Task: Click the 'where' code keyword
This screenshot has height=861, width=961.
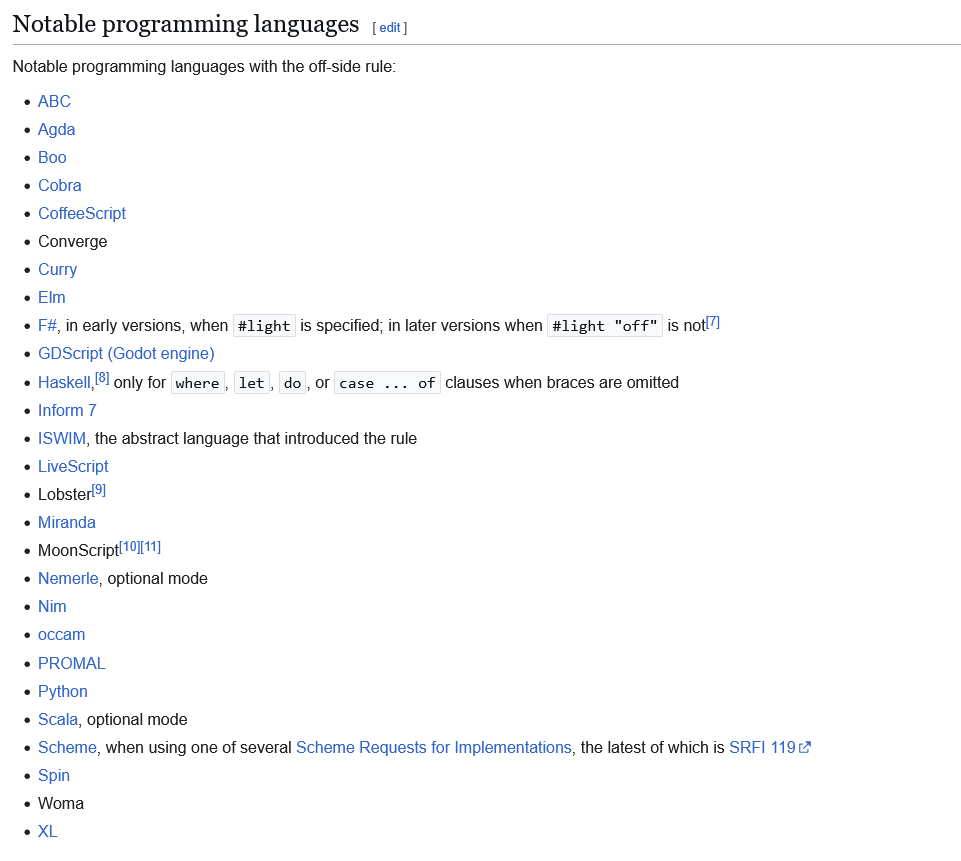Action: pos(197,383)
